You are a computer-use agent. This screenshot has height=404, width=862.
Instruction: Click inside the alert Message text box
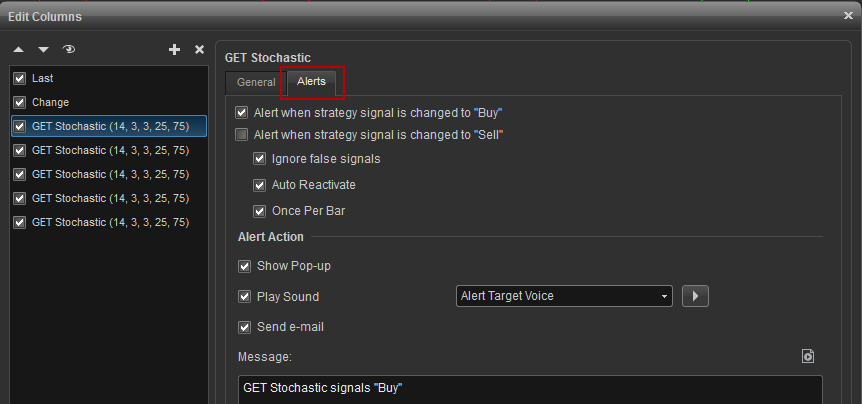point(530,390)
